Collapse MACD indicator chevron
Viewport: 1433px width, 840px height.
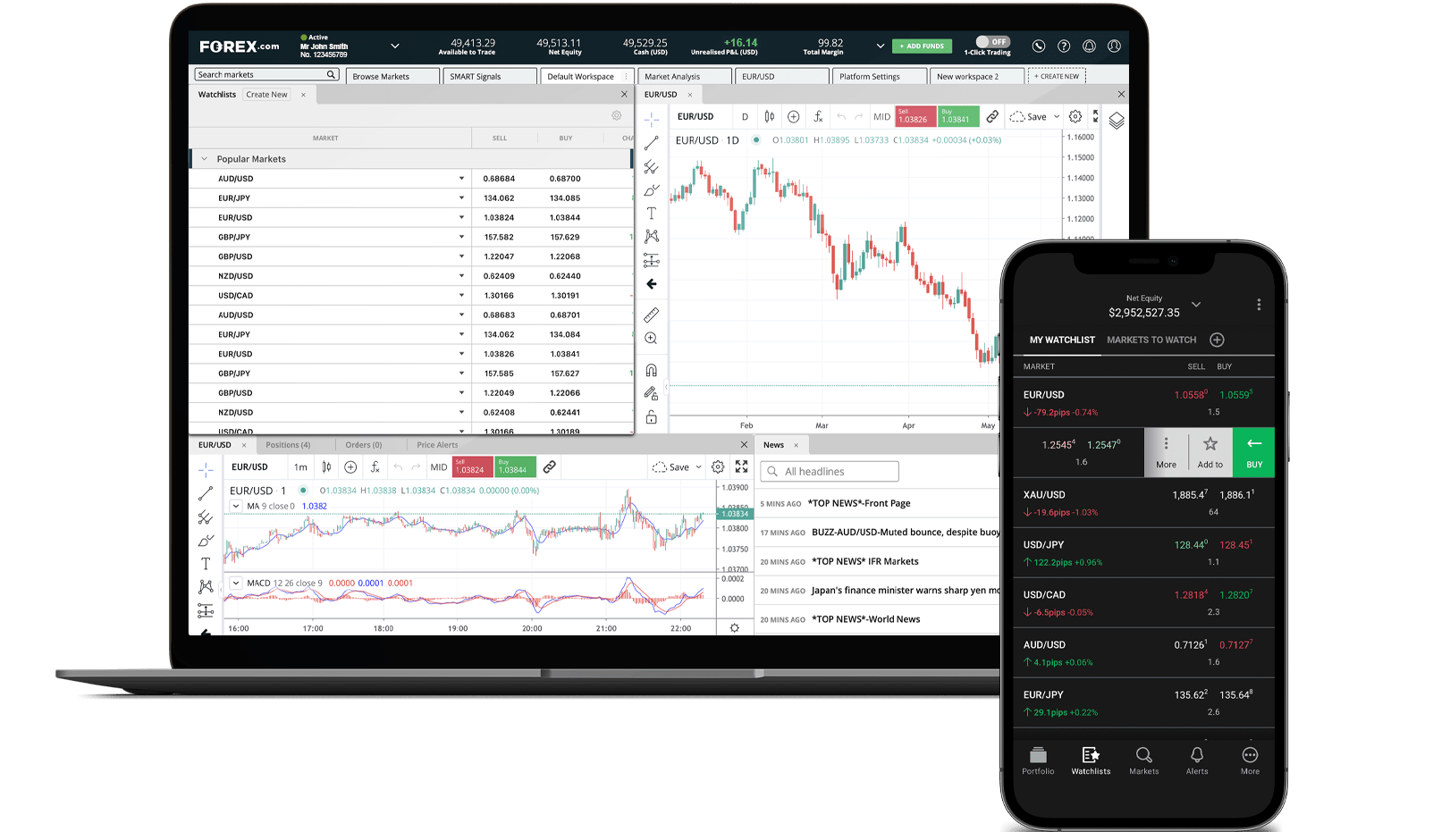pyautogui.click(x=236, y=583)
